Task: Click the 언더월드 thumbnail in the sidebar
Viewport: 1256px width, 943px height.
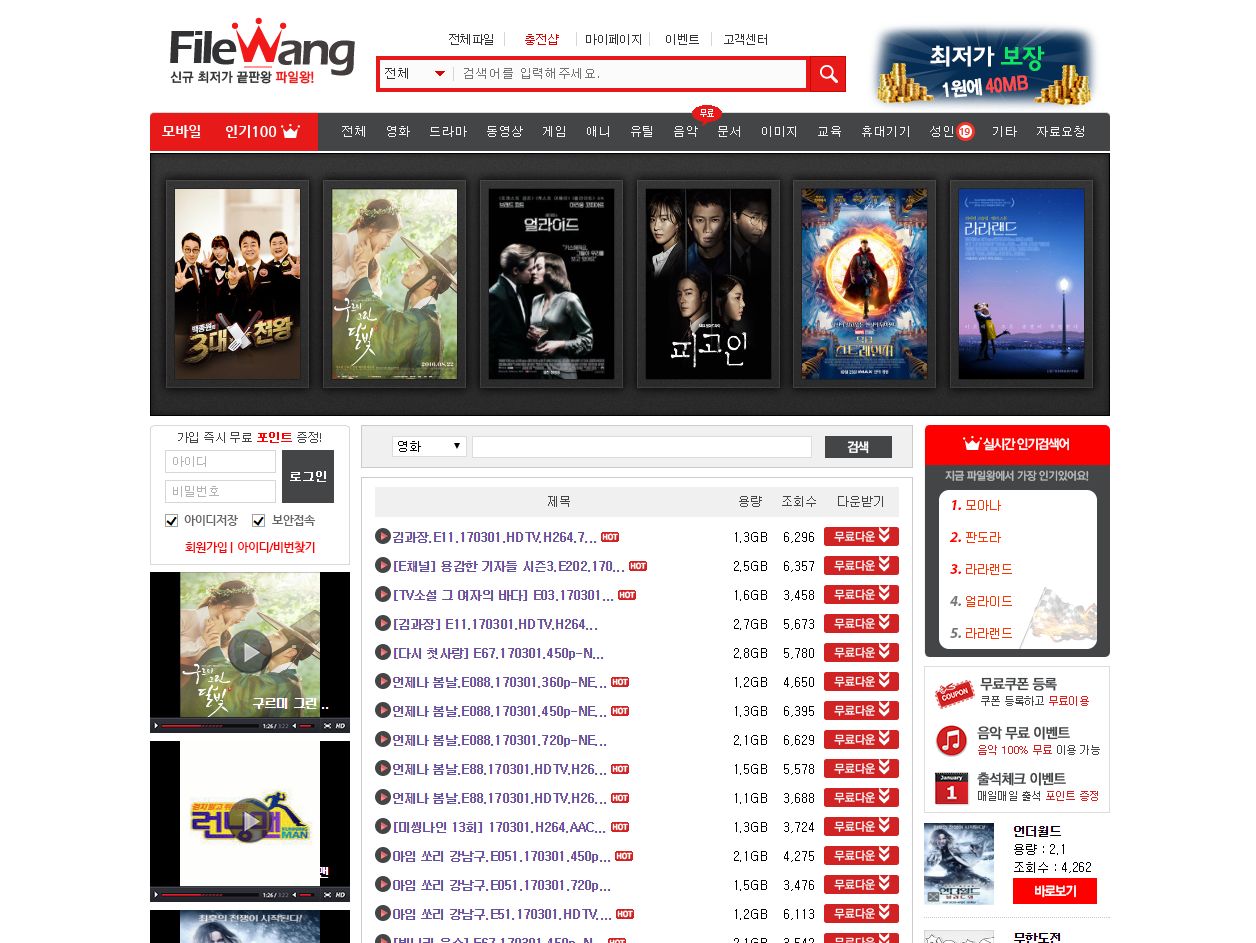Action: (x=959, y=863)
